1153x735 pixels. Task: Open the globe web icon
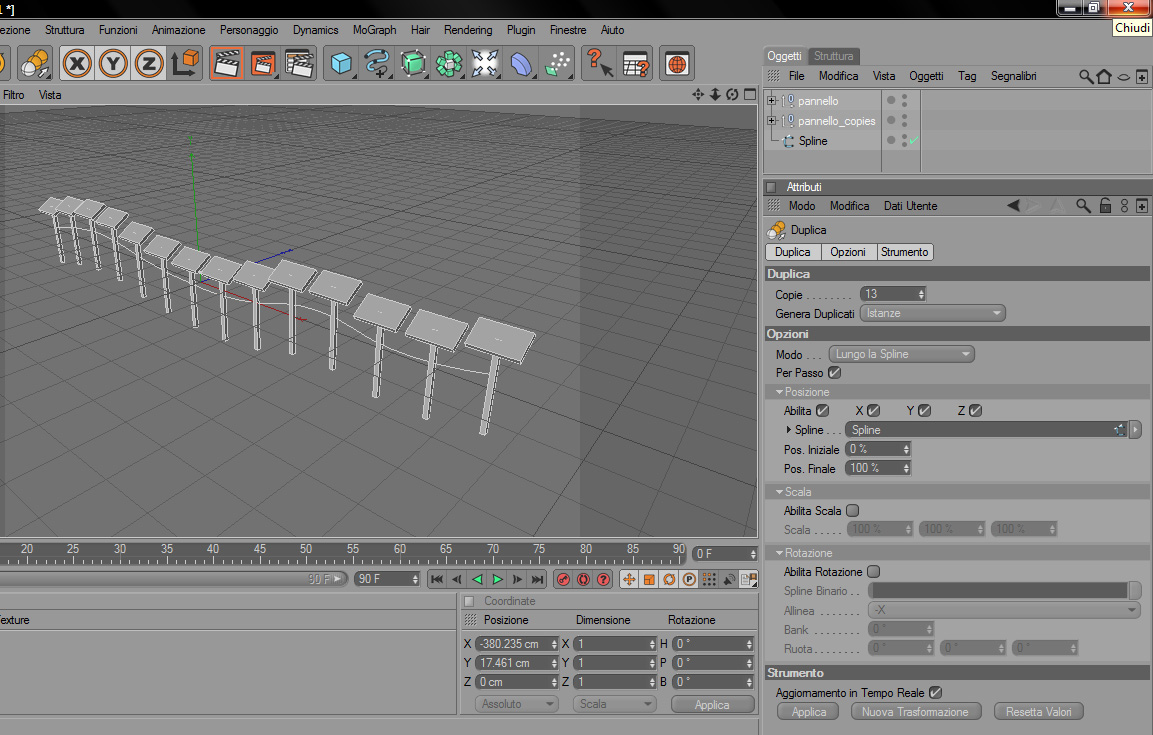[677, 63]
